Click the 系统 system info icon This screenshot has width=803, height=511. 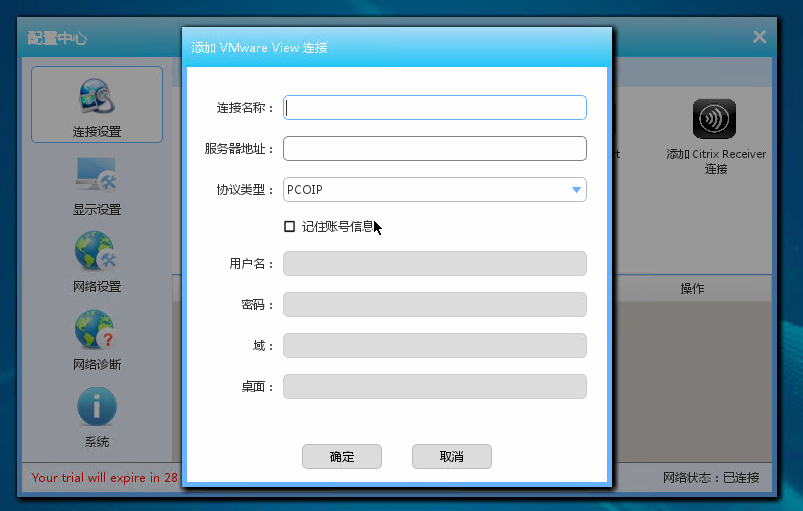pos(97,408)
